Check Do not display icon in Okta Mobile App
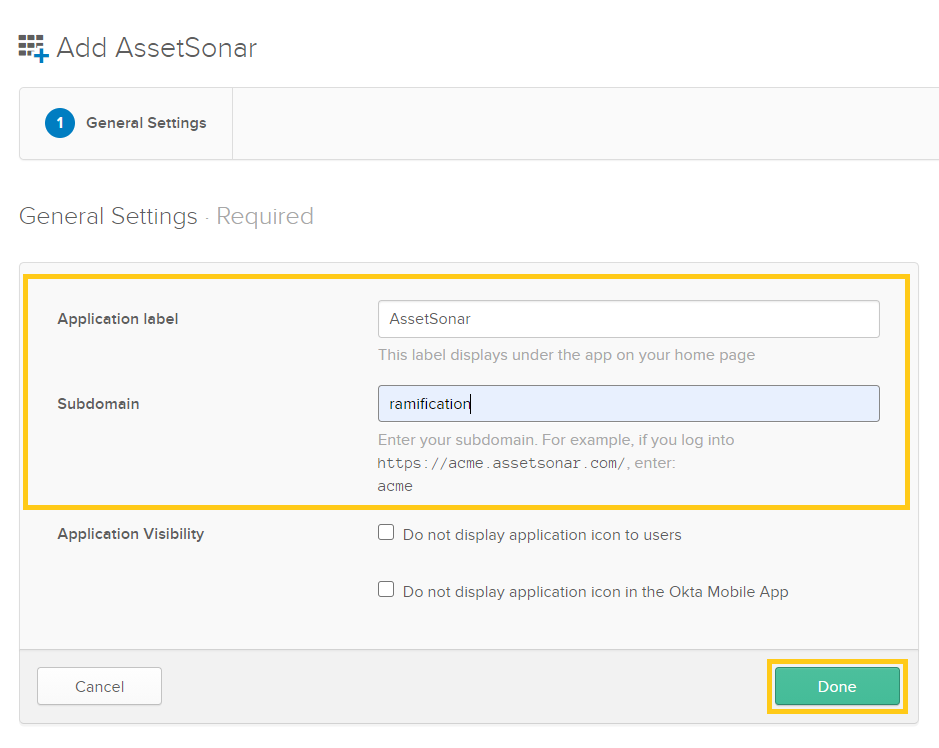 [x=386, y=589]
